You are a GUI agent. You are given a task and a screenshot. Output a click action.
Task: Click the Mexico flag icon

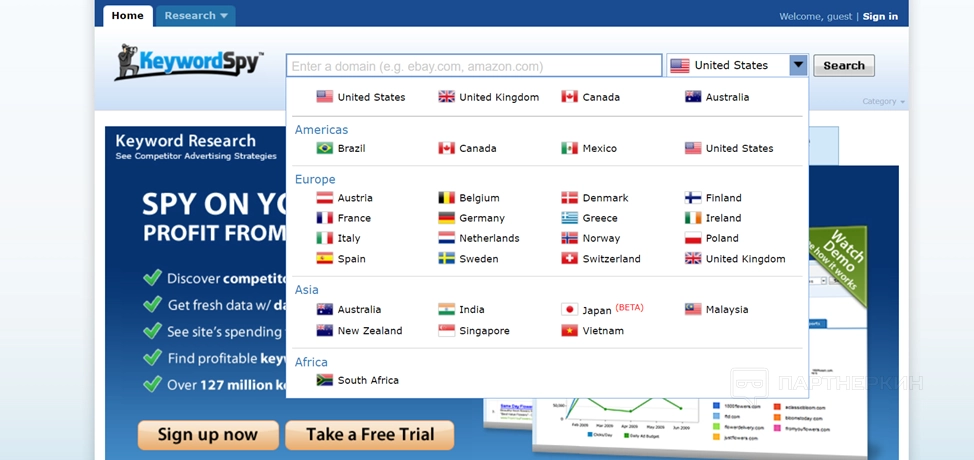[x=570, y=148]
